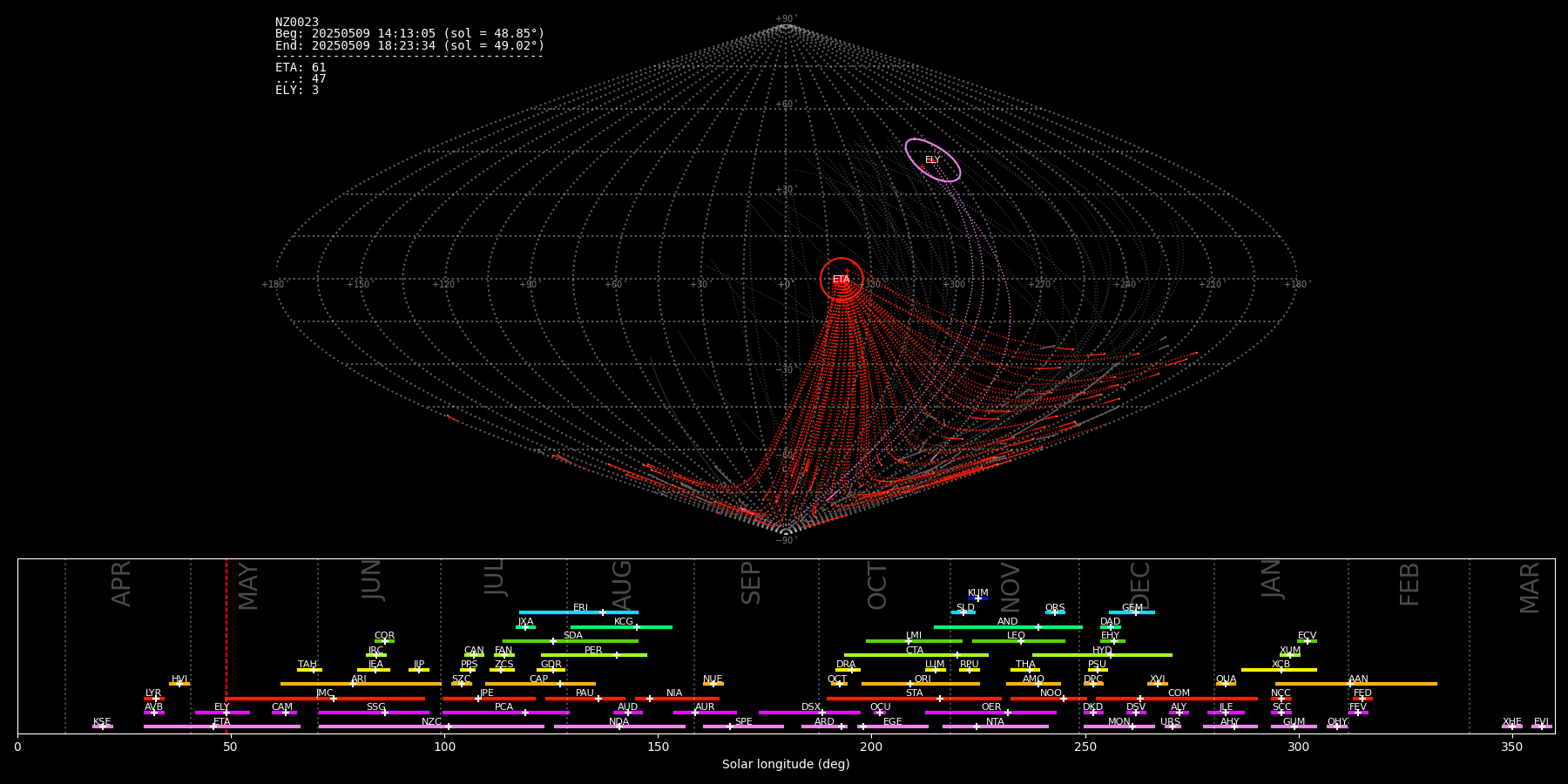Viewport: 1568px width, 784px height.
Task: Click the HYD shower label
Action: [x=1102, y=651]
